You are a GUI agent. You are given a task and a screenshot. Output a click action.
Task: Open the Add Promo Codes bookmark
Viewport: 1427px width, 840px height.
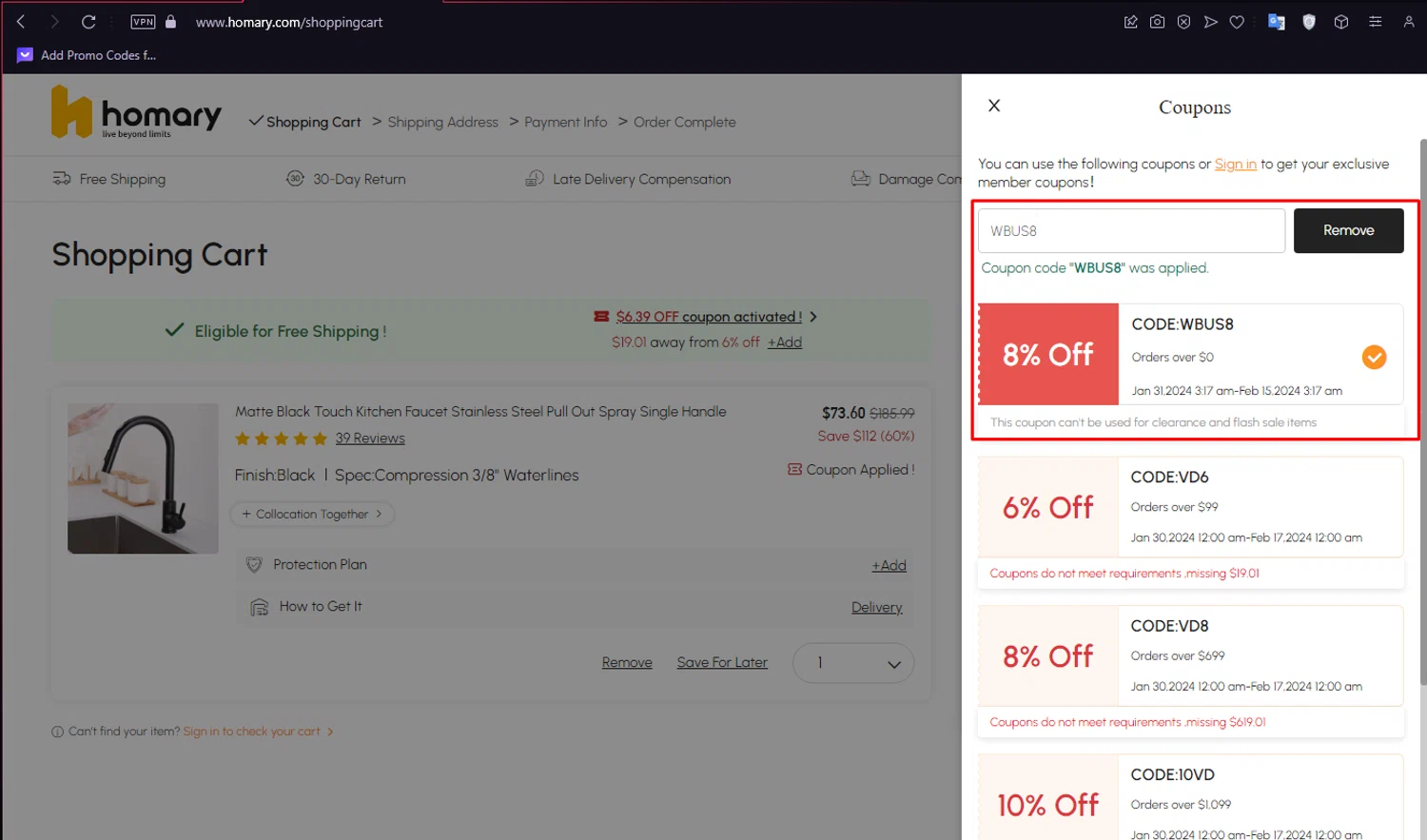point(87,55)
